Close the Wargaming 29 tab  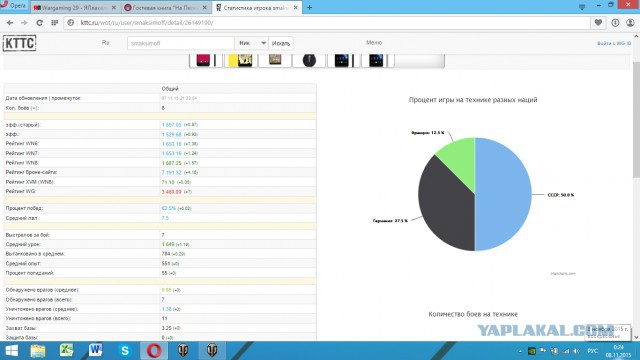(114, 7)
